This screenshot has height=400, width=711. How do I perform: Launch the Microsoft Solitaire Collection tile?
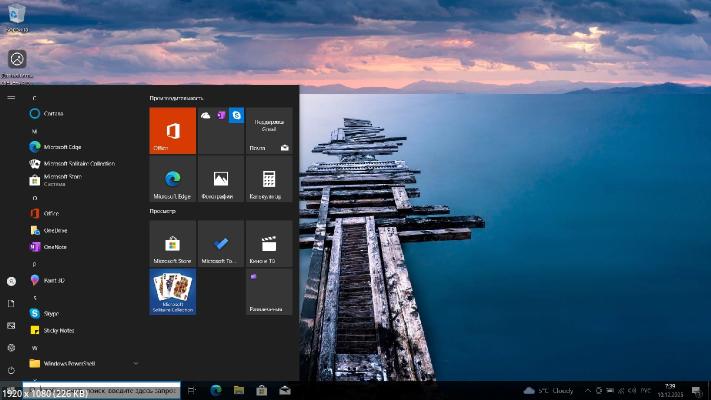(172, 291)
